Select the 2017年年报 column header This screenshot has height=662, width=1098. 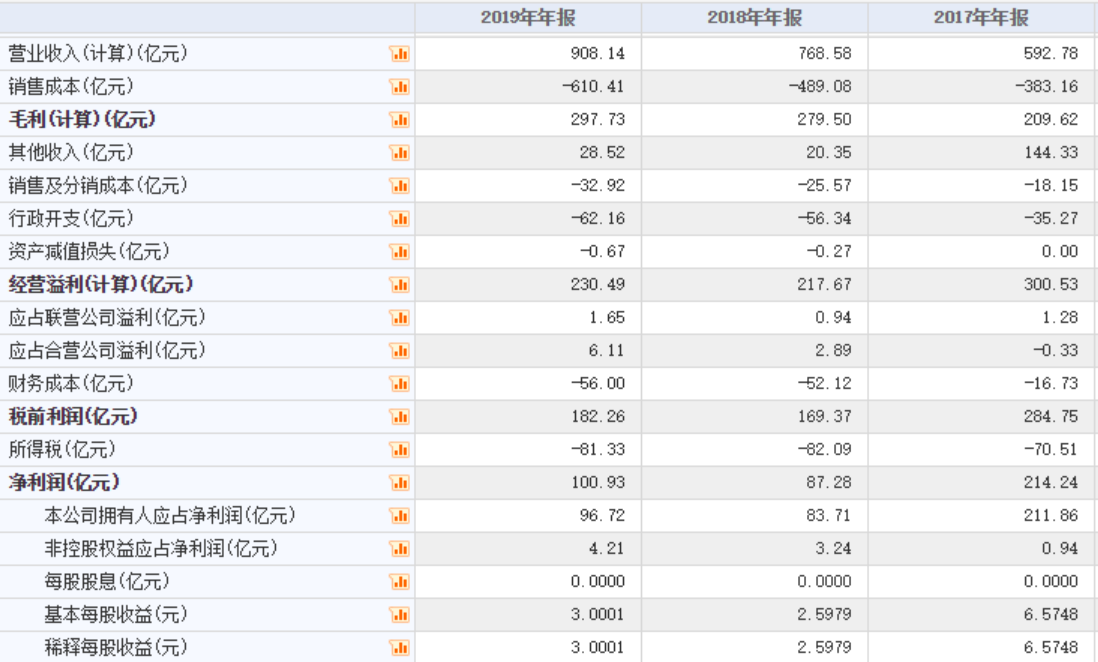click(x=981, y=17)
